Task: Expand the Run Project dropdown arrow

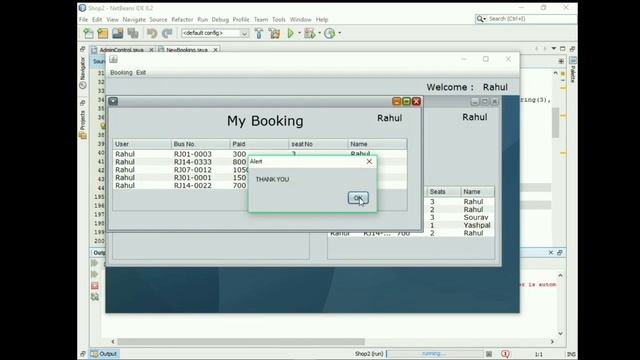Action: 299,33
